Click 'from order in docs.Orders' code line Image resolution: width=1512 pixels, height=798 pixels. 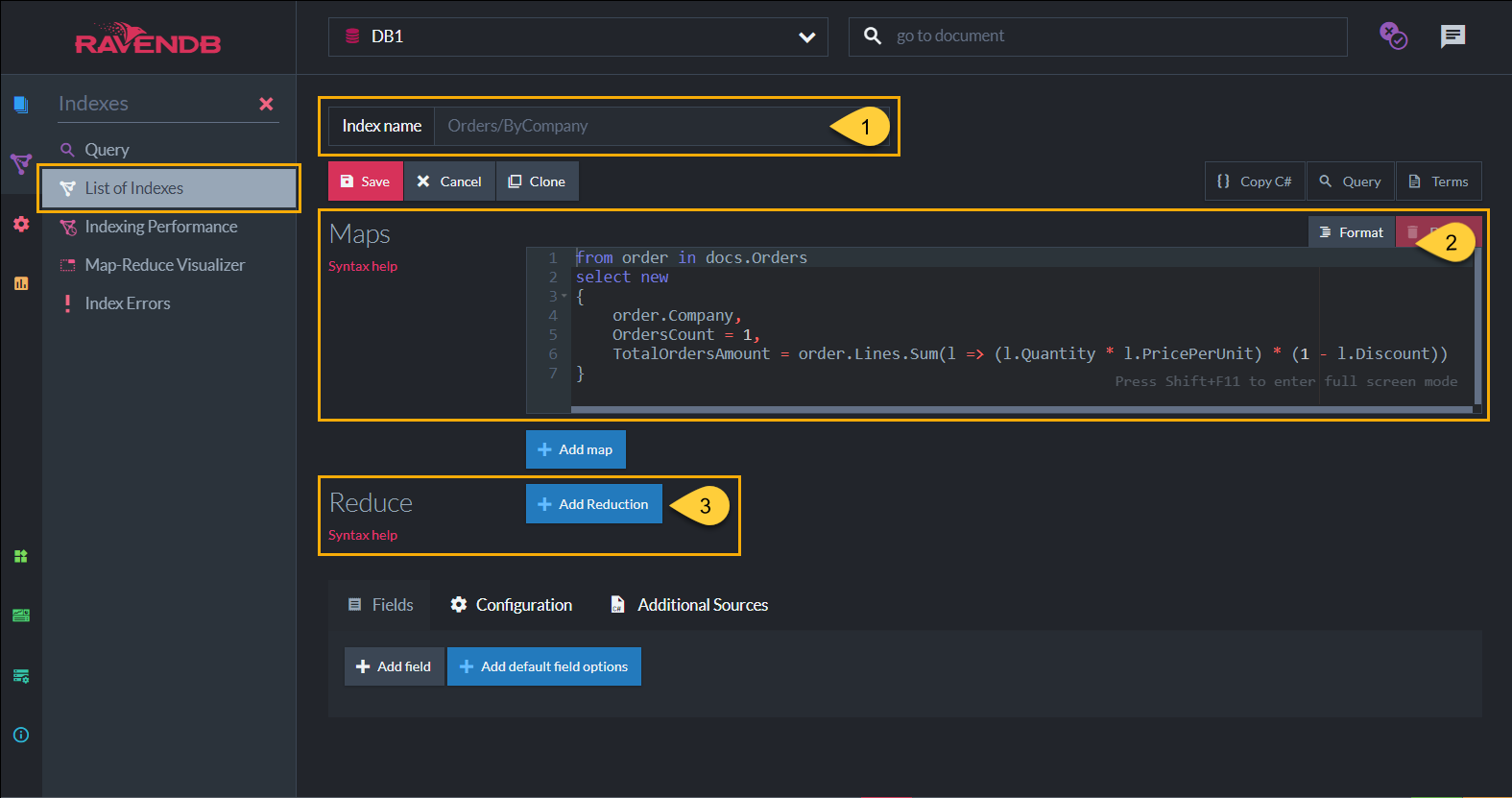point(691,257)
